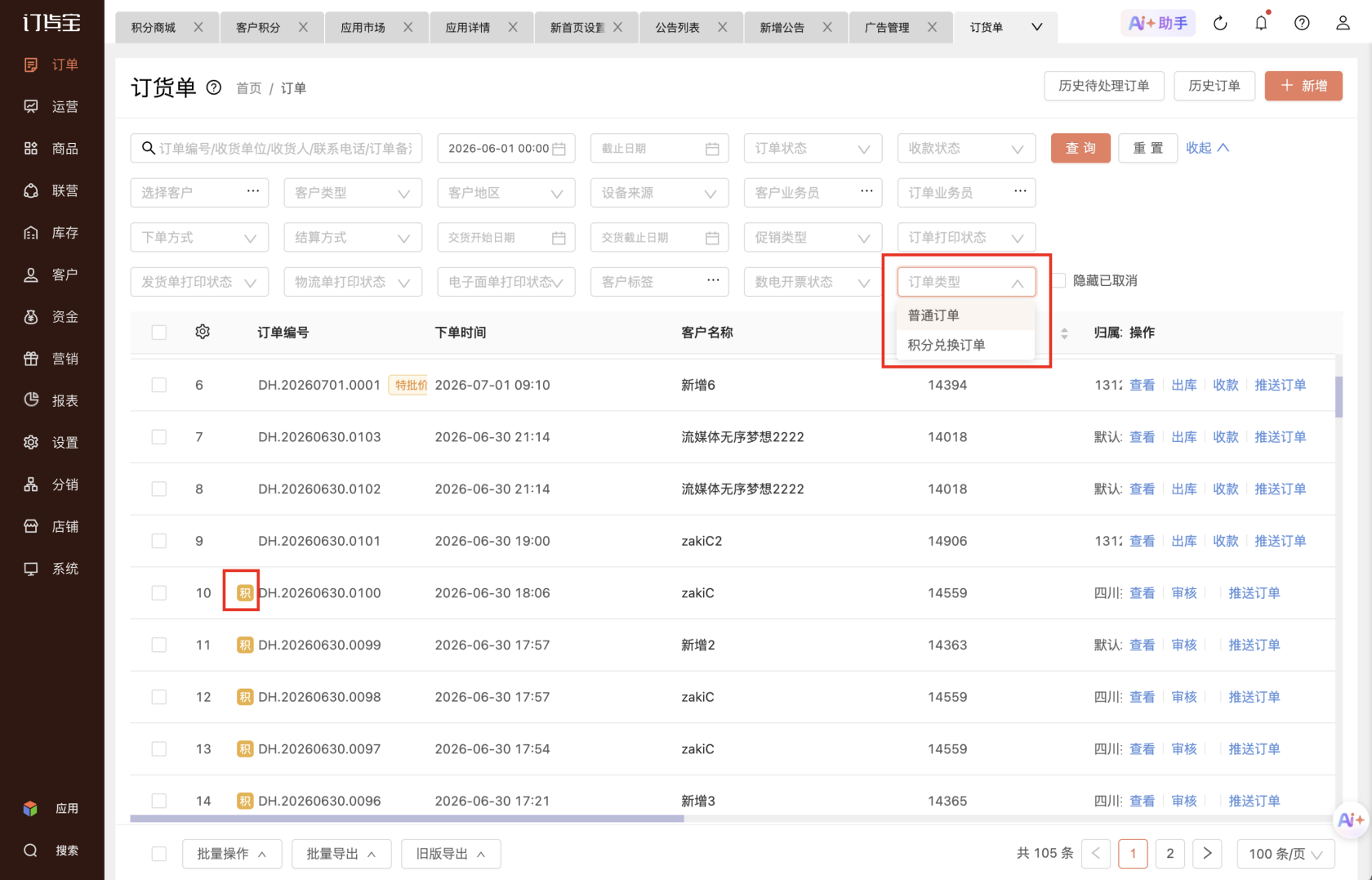
Task: Expand the 订单状态 dropdown
Action: point(813,148)
